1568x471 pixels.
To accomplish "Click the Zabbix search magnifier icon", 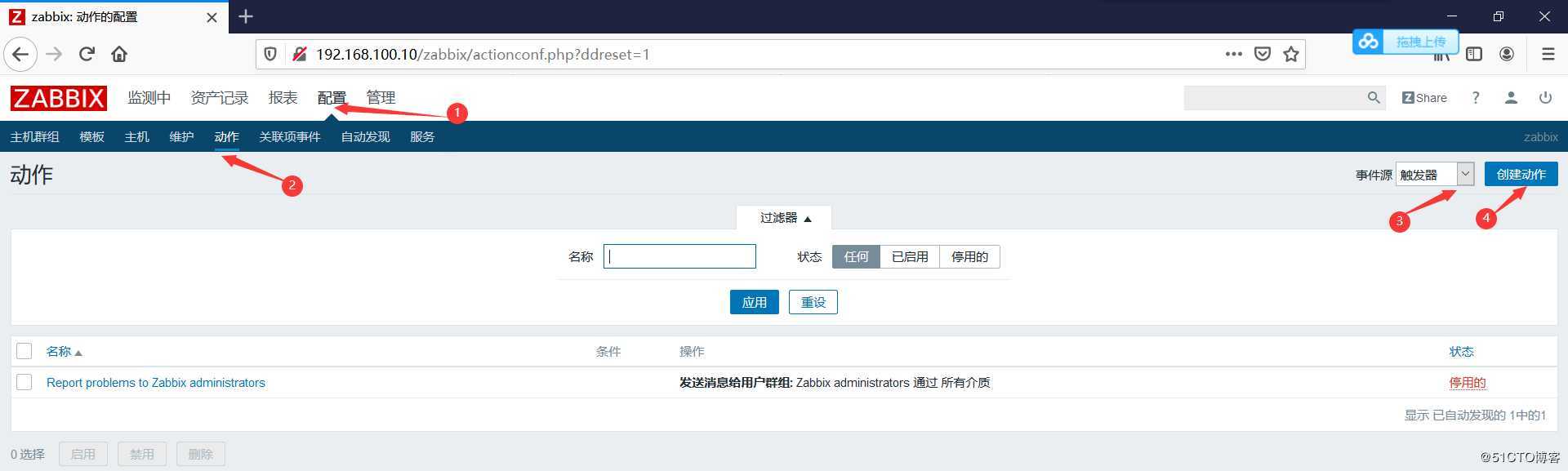I will tap(1374, 98).
